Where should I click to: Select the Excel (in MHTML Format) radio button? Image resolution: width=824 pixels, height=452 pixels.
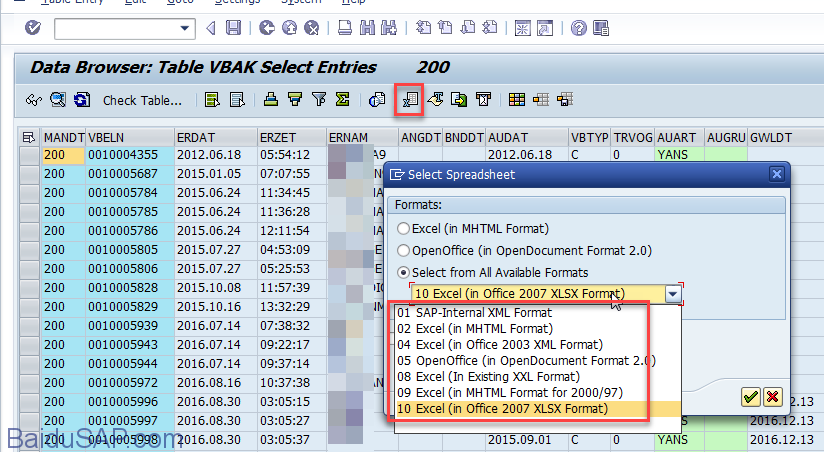click(403, 229)
